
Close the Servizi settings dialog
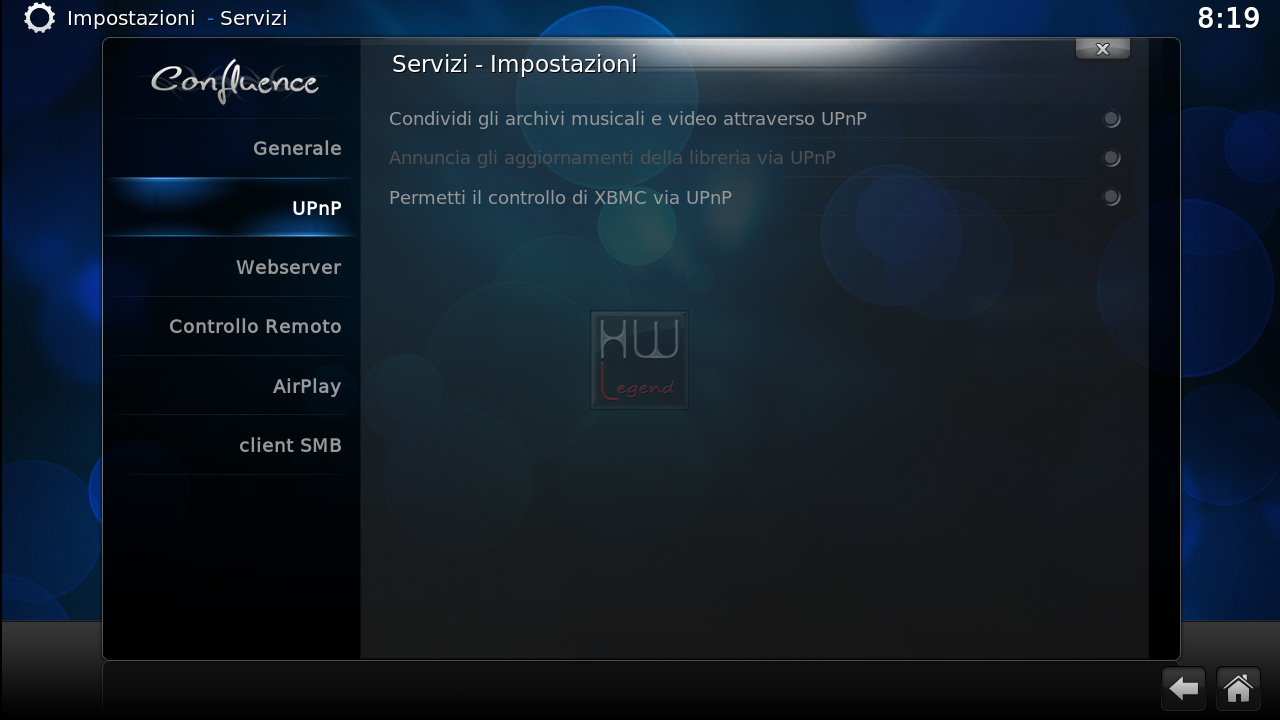point(1103,48)
